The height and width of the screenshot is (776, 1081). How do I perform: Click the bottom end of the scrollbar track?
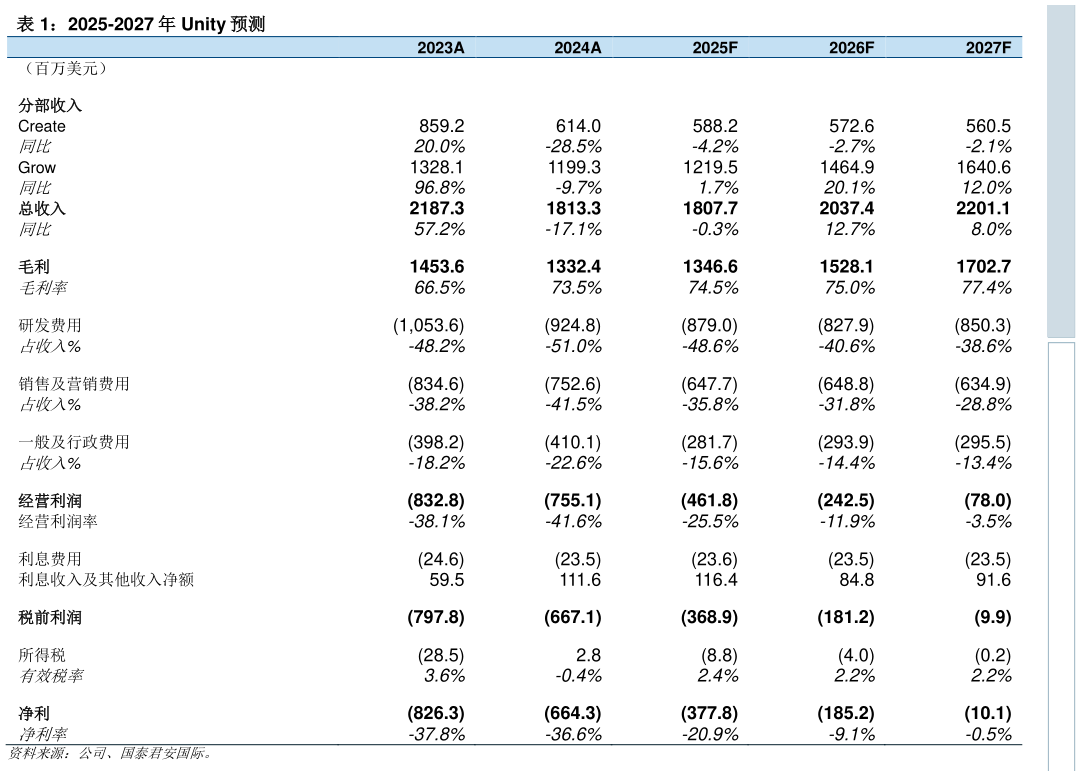point(1060,764)
